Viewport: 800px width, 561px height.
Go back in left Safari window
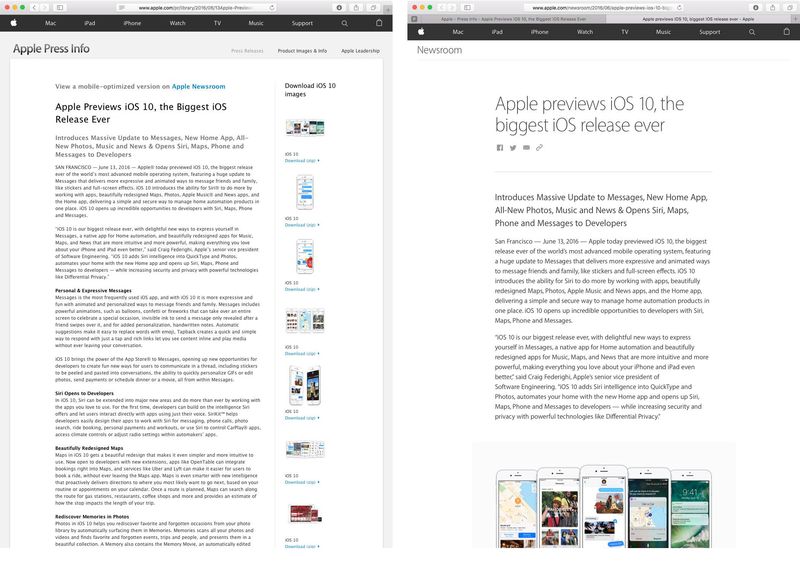pyautogui.click(x=34, y=8)
